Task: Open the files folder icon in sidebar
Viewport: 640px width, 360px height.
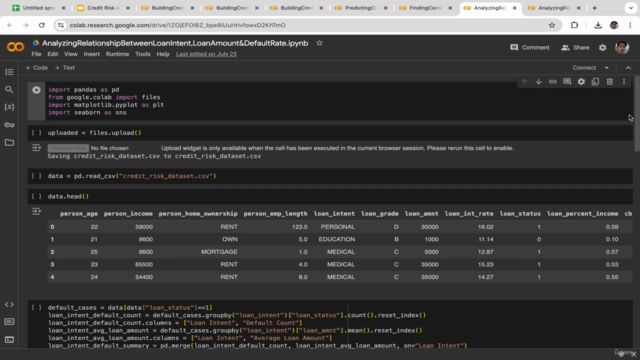Action: click(x=9, y=142)
